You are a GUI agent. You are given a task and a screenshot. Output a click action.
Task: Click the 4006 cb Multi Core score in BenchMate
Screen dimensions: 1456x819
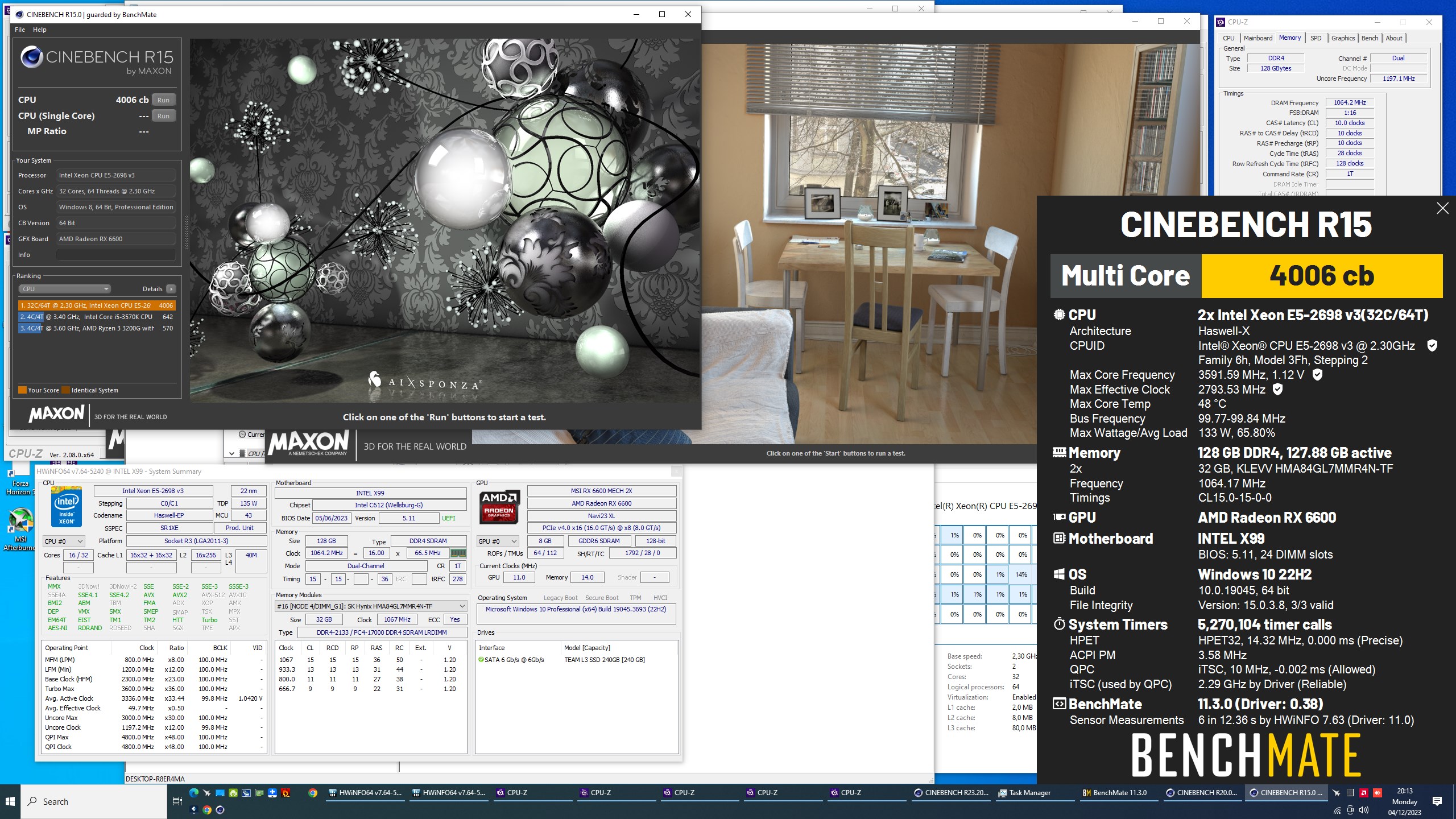tap(1322, 276)
